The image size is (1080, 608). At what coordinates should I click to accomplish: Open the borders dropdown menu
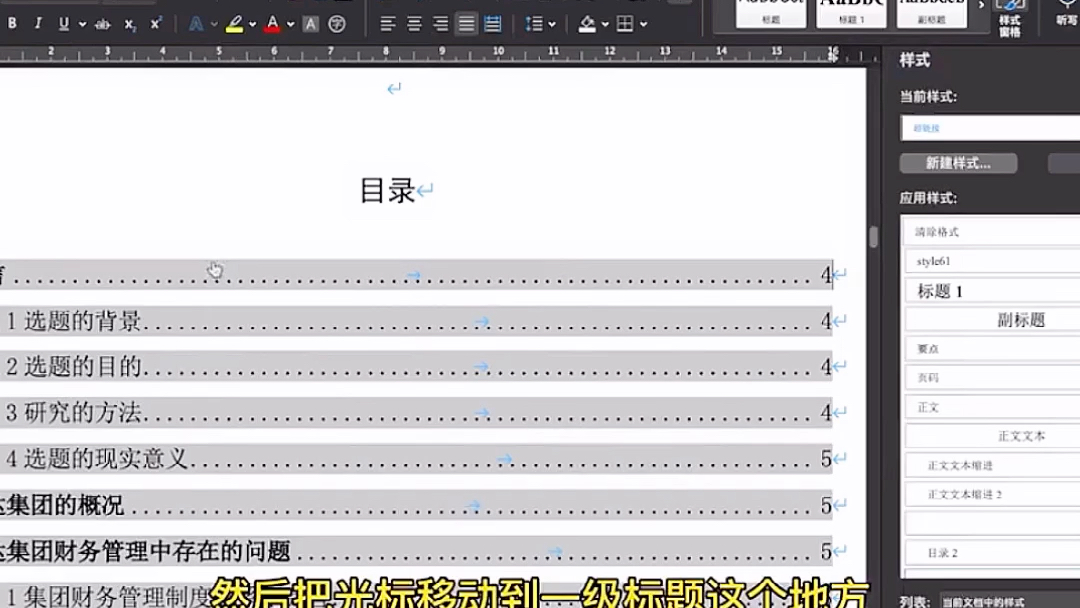(643, 24)
